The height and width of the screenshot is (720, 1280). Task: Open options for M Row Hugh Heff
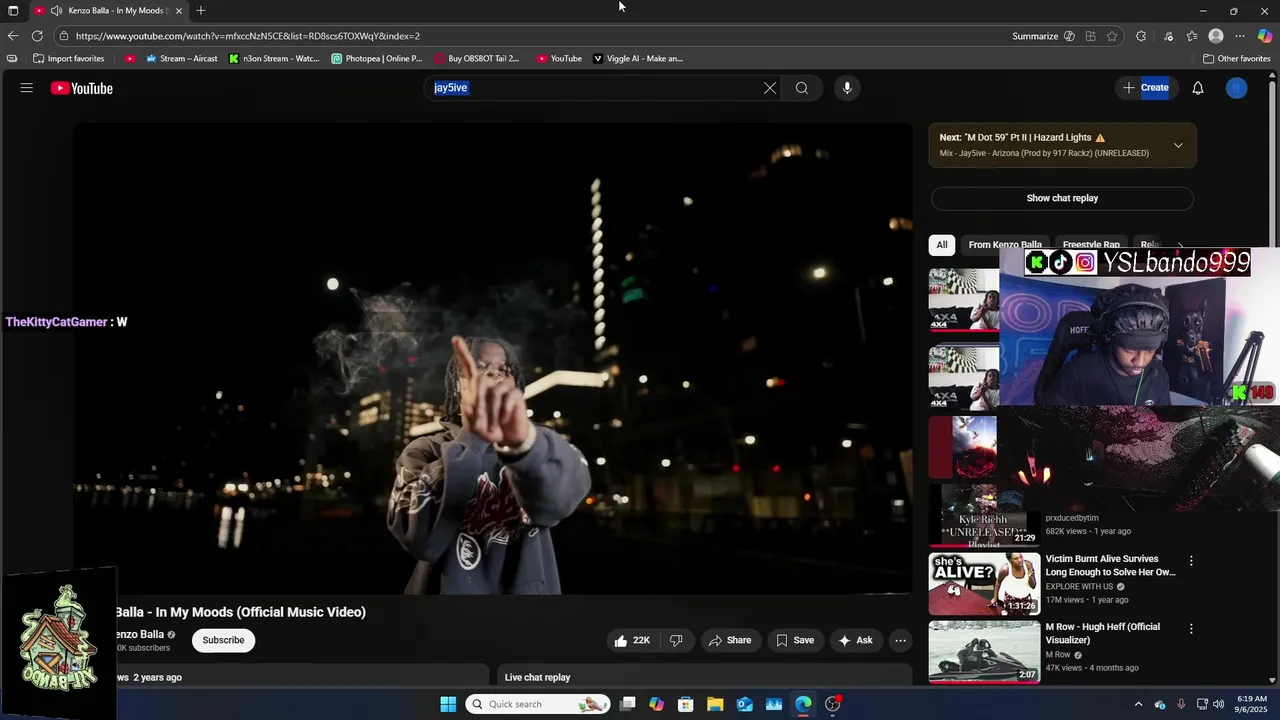[x=1191, y=629]
